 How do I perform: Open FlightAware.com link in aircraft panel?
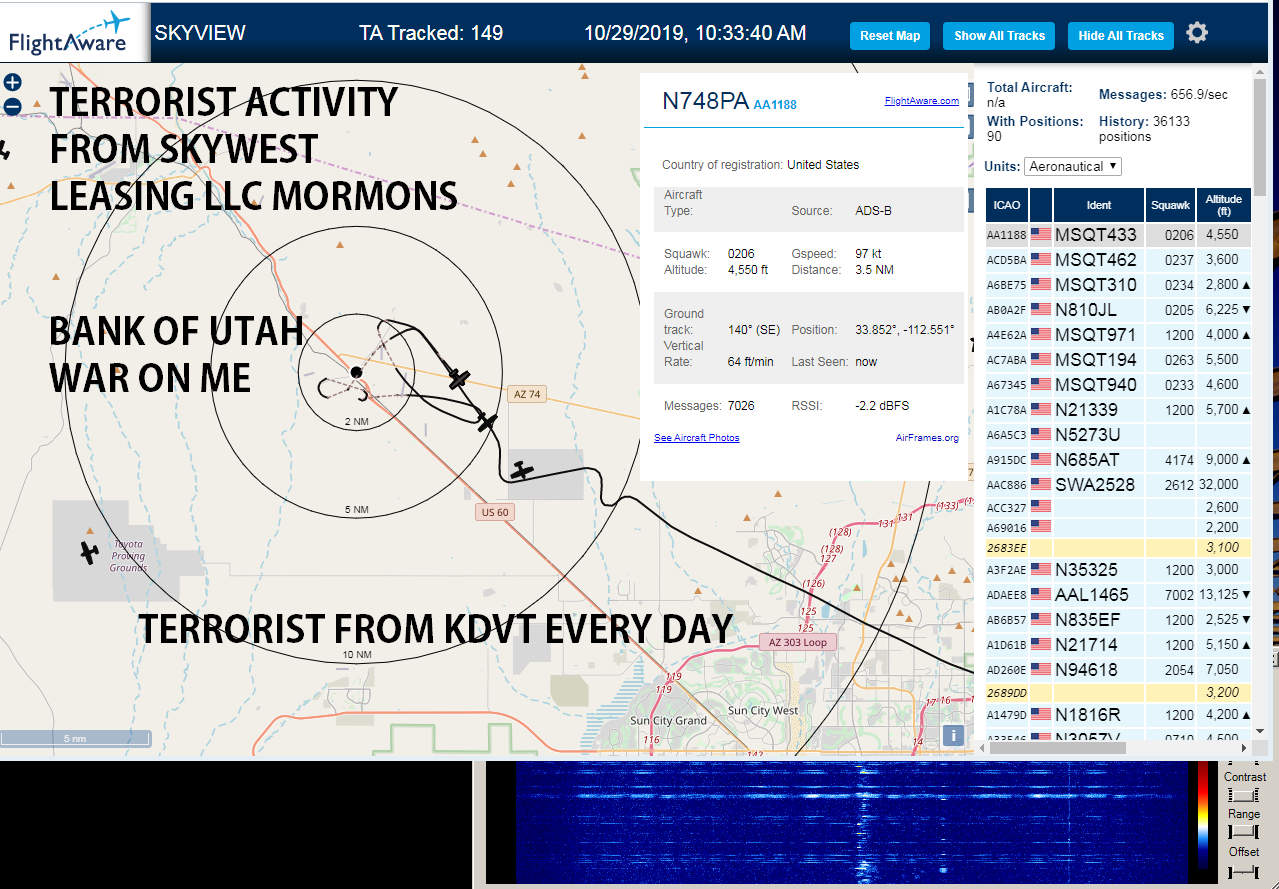pyautogui.click(x=922, y=101)
